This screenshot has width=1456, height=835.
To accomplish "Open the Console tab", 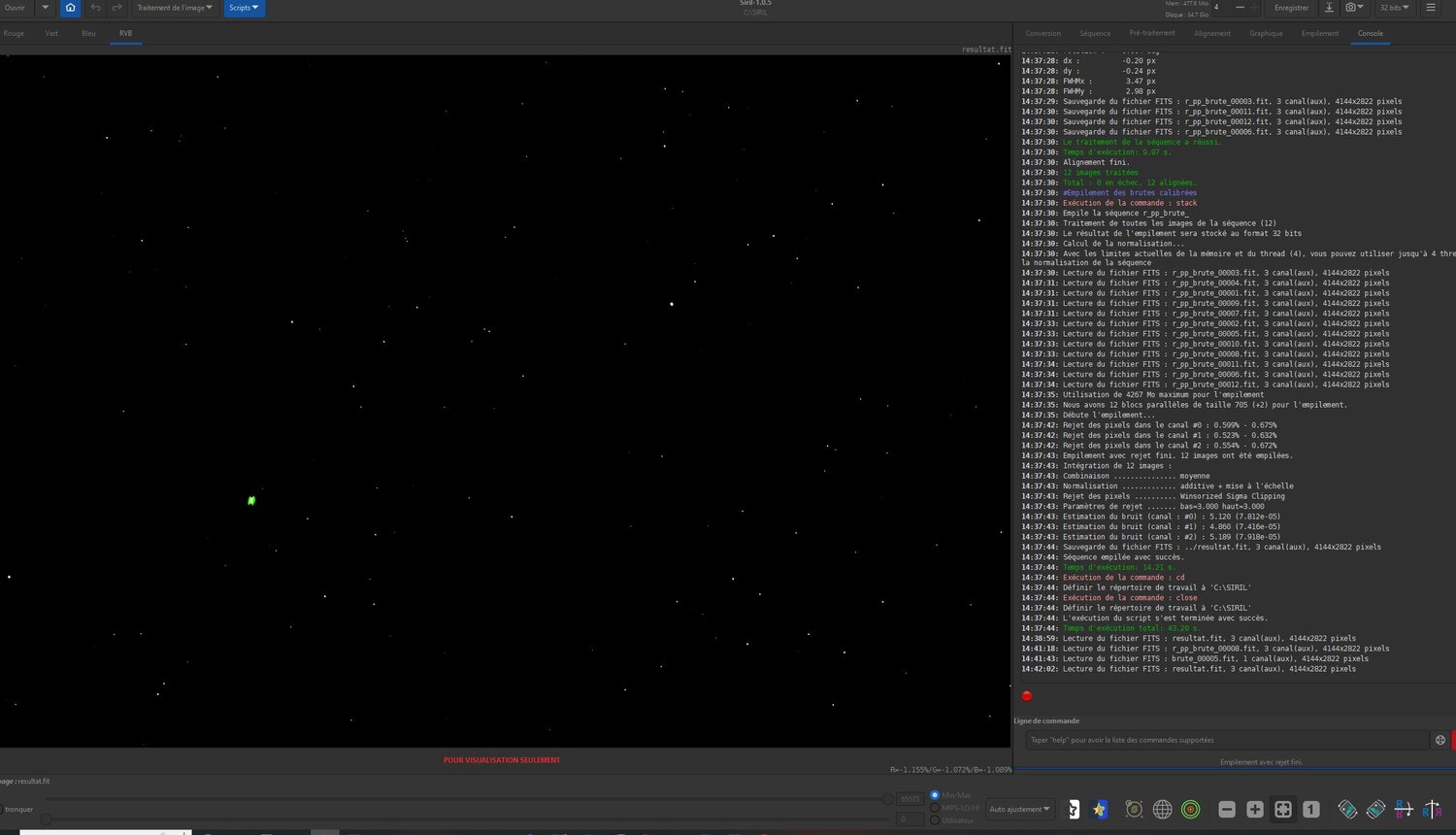I will click(1371, 34).
